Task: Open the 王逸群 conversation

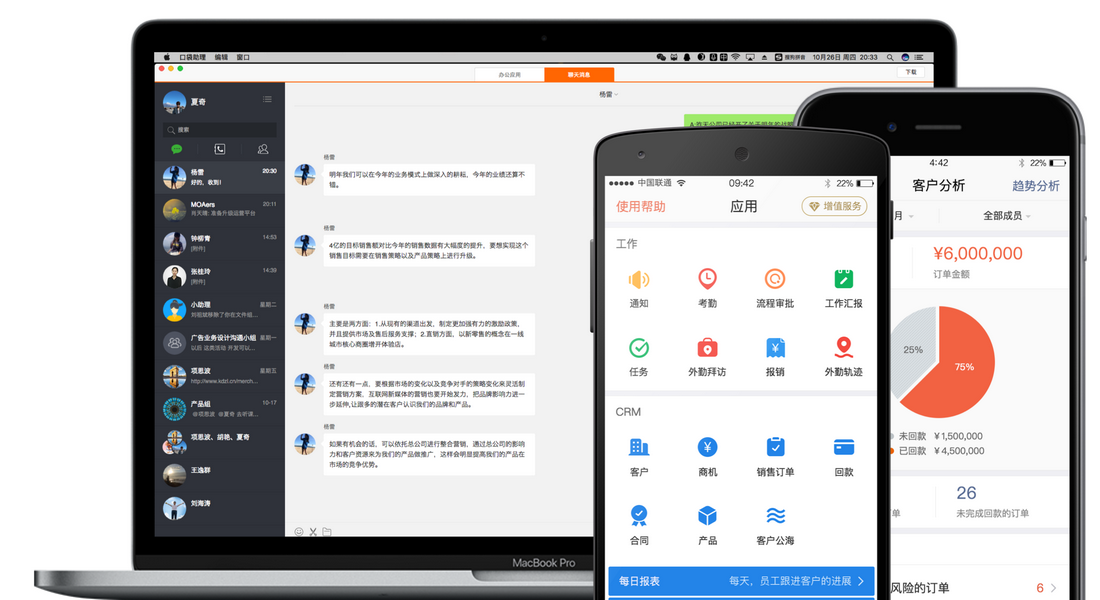Action: 220,475
